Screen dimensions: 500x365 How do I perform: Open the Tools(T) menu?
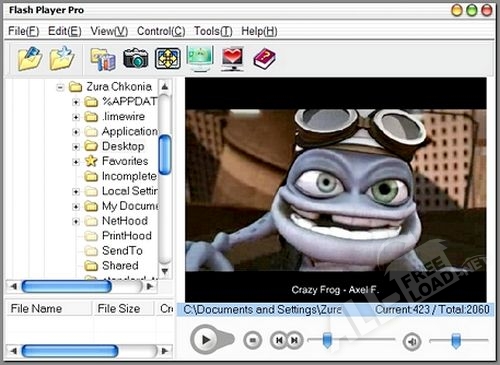click(213, 31)
